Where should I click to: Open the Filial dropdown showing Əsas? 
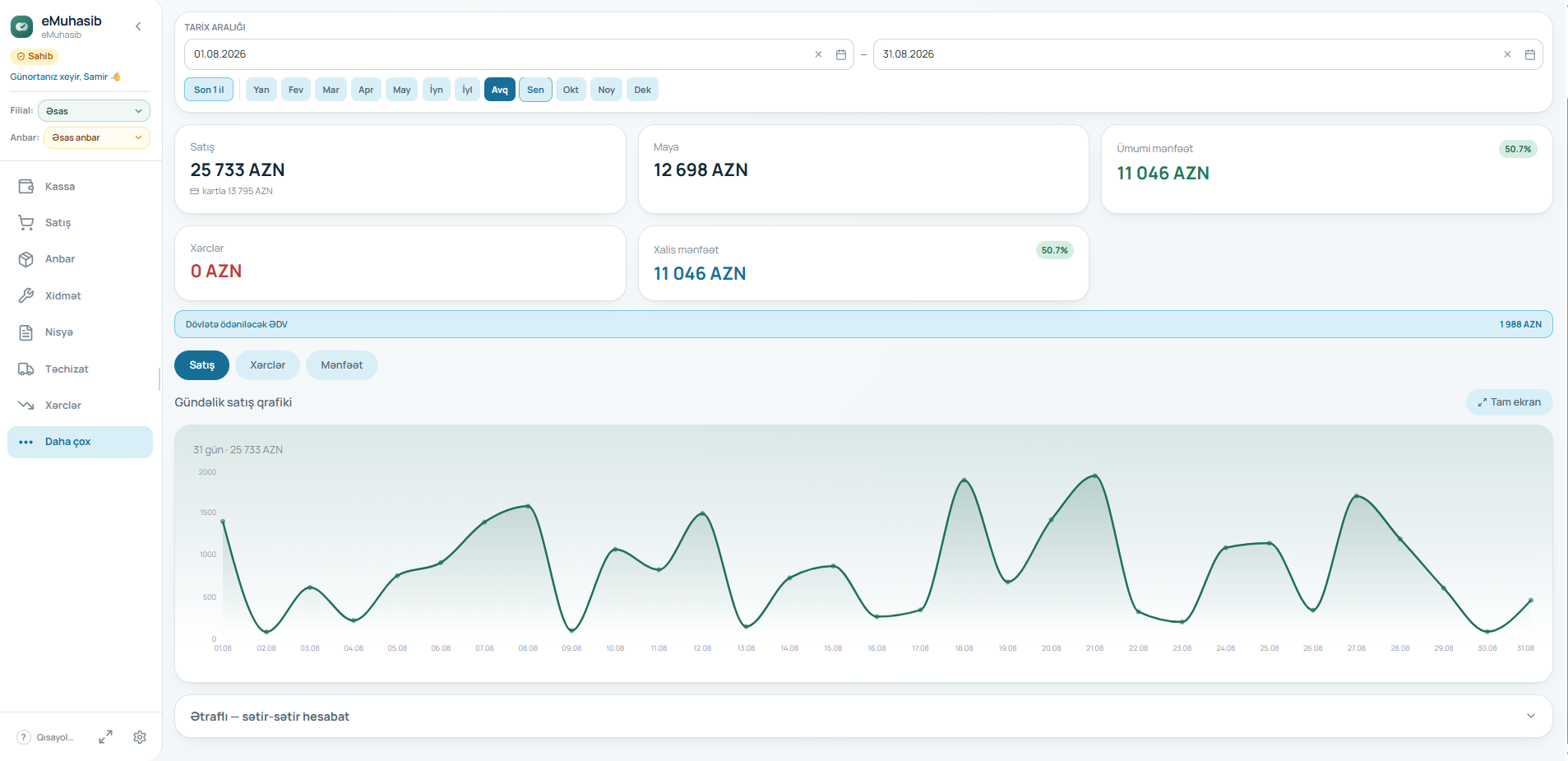click(94, 111)
